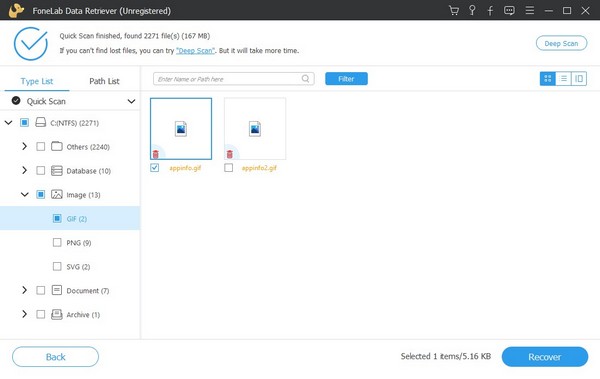Click the FoneLab dog logo
600x379 pixels.
(16, 10)
